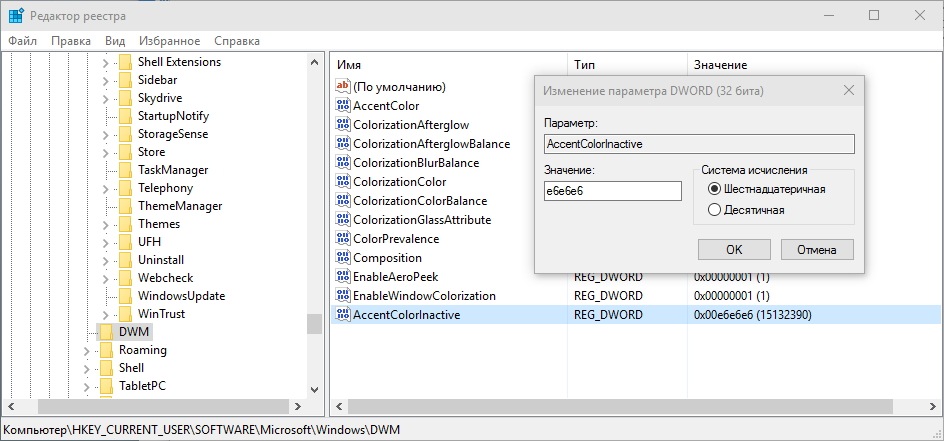Choose the Десятичная radio option

pyautogui.click(x=714, y=210)
